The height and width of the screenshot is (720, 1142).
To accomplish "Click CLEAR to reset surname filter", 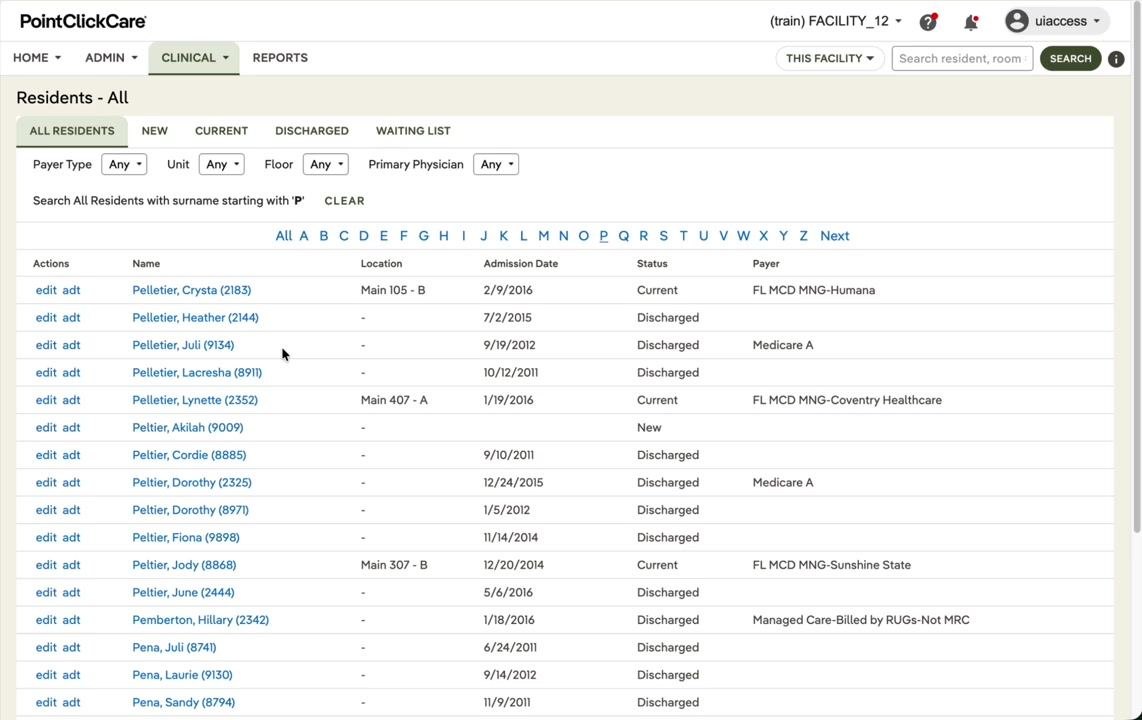I will (344, 201).
